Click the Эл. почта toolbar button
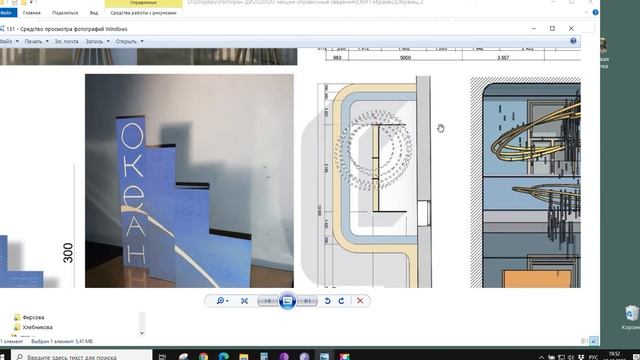 tap(66, 41)
